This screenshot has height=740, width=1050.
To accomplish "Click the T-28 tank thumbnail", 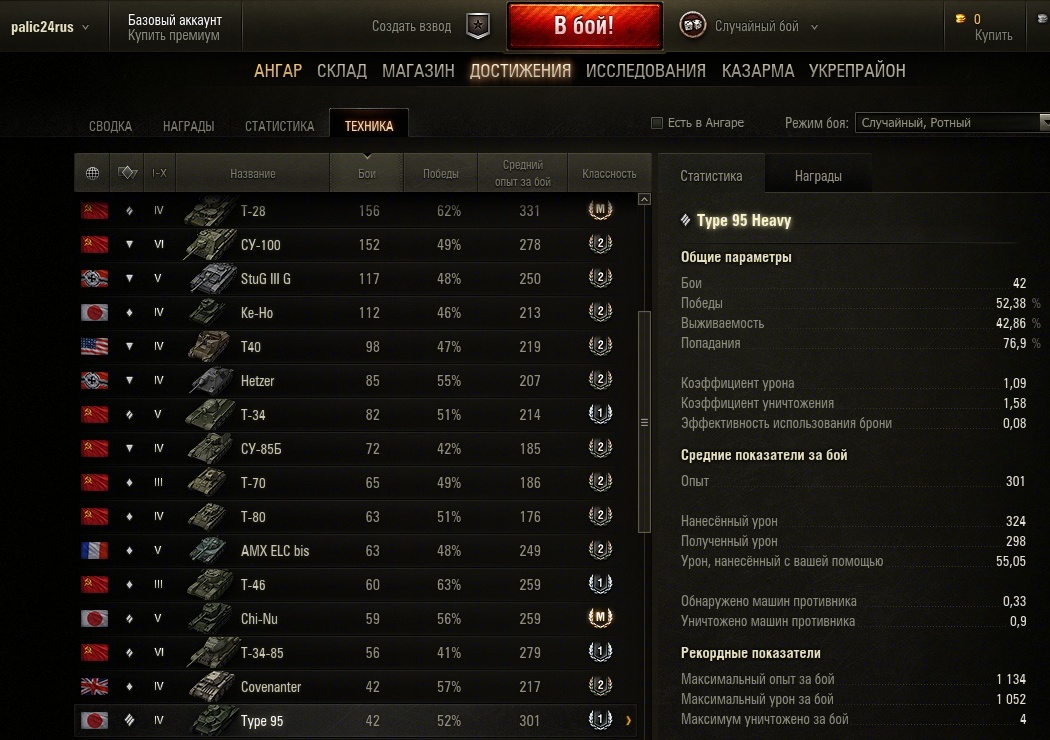I will (210, 211).
